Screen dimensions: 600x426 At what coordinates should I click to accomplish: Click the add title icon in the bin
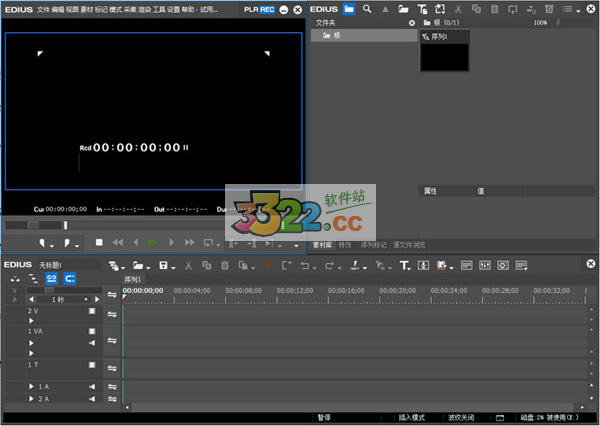pyautogui.click(x=421, y=8)
